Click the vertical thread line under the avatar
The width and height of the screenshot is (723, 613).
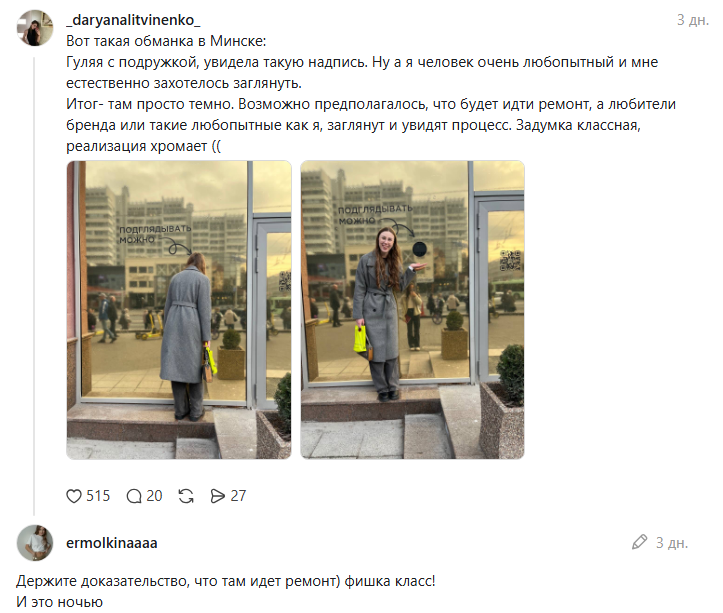34,286
